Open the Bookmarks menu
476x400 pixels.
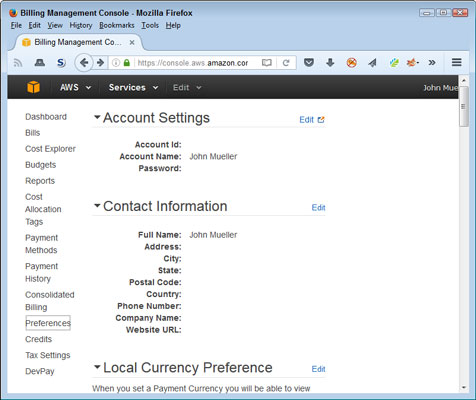(117, 25)
